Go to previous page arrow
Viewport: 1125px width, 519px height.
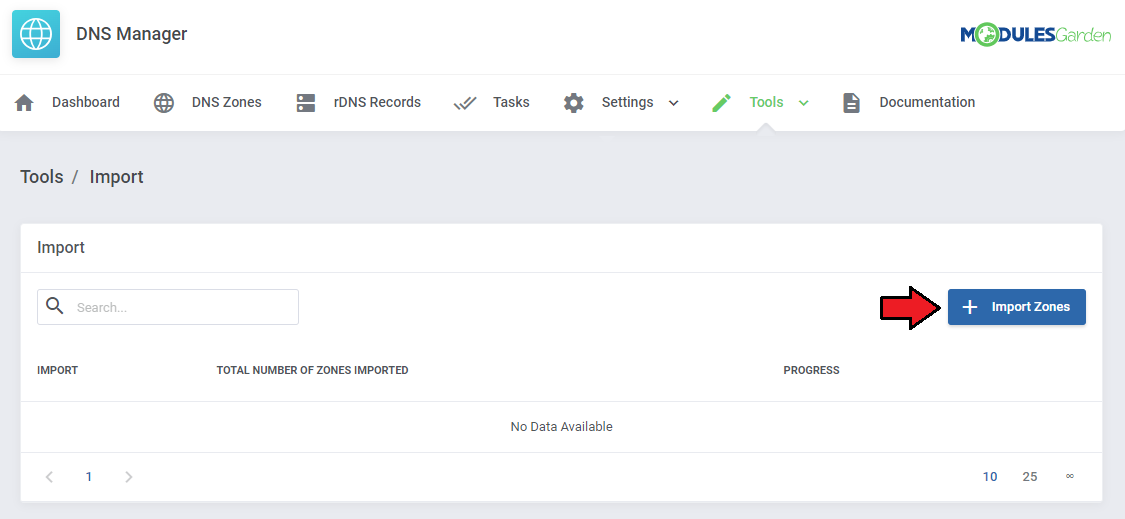pyautogui.click(x=50, y=477)
